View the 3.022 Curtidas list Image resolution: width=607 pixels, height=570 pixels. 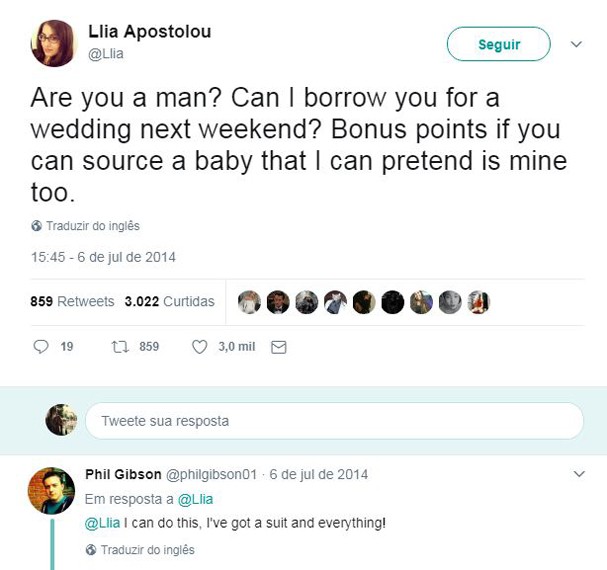click(x=170, y=301)
